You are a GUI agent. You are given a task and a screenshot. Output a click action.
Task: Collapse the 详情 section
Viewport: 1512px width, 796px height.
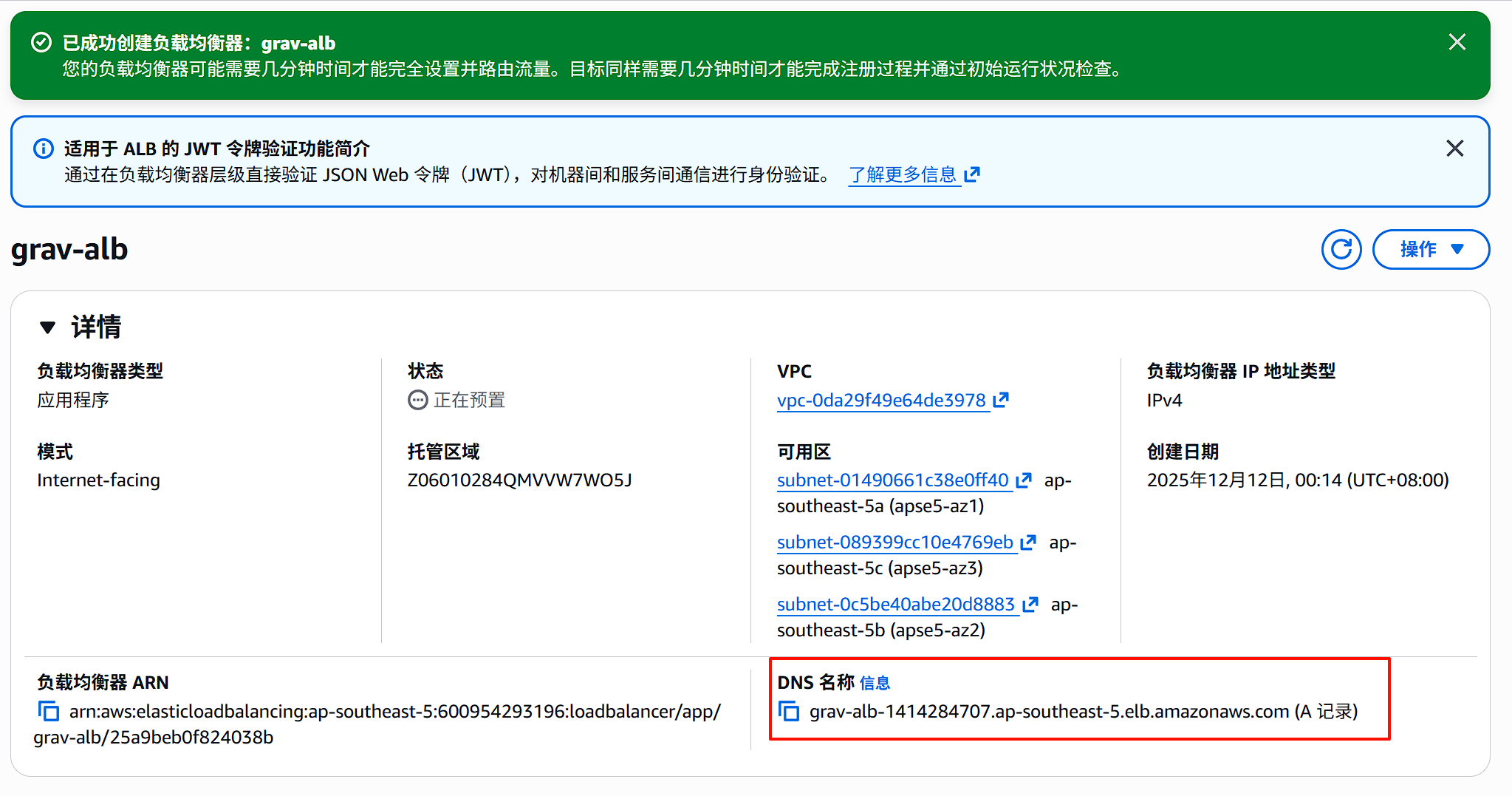click(x=48, y=327)
